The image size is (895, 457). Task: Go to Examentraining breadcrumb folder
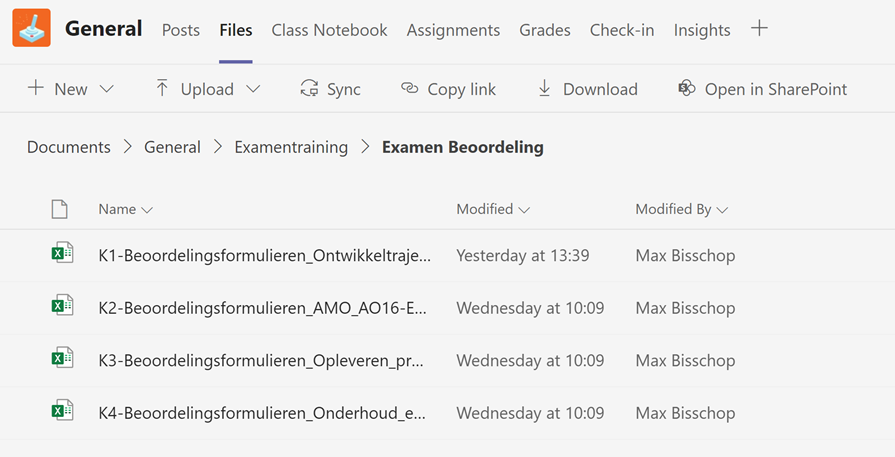(x=291, y=147)
